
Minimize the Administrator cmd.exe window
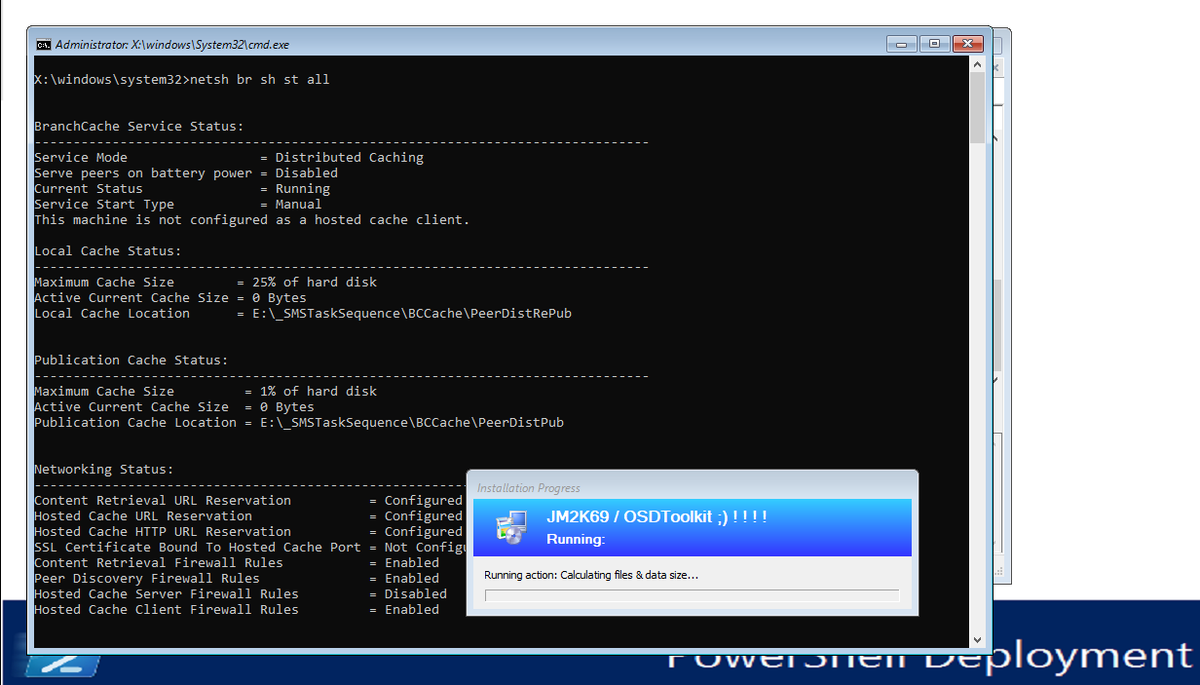point(901,45)
